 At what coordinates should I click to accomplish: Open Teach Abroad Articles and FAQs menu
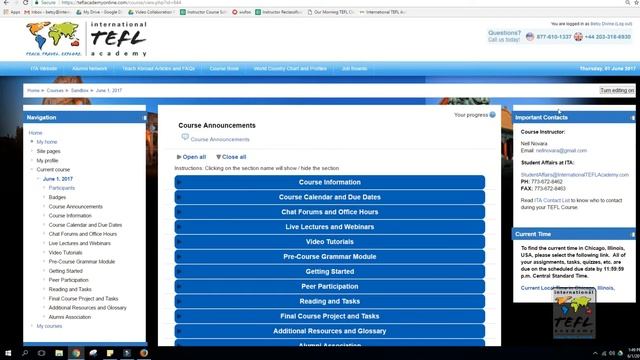coord(158,69)
